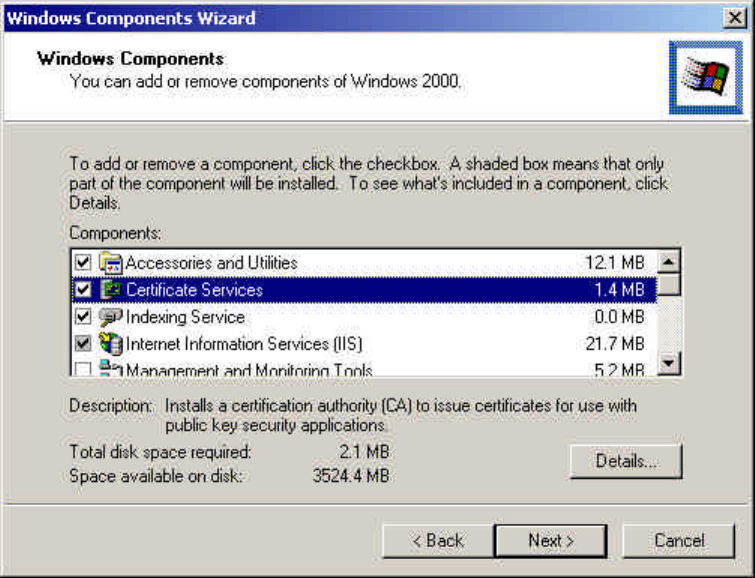
Task: Go to the previous page with Back
Action: click(x=438, y=541)
